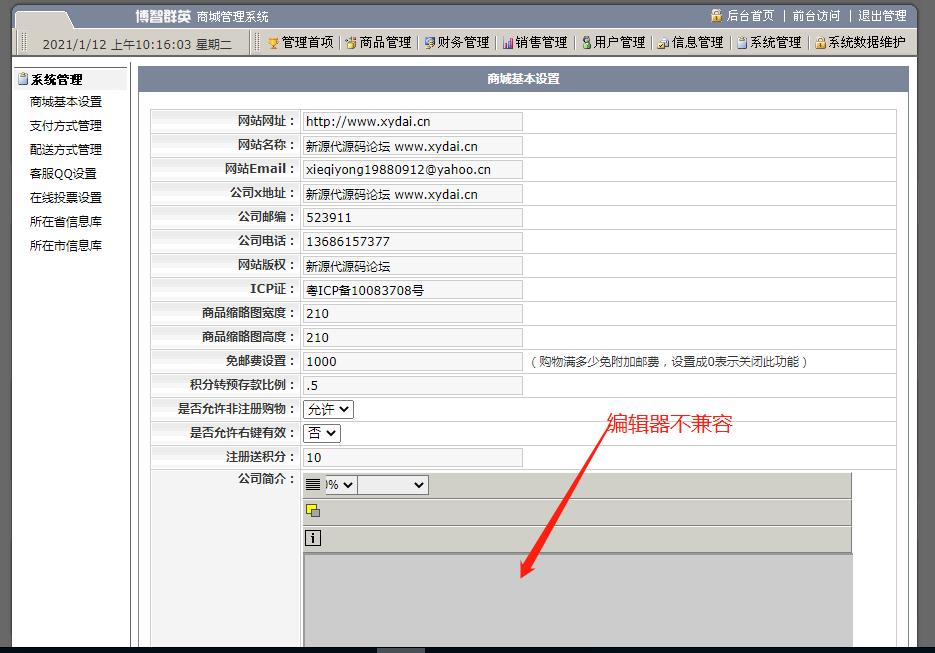The image size is (935, 653).
Task: Click the 商品缩略图宽度 input field
Action: [413, 314]
